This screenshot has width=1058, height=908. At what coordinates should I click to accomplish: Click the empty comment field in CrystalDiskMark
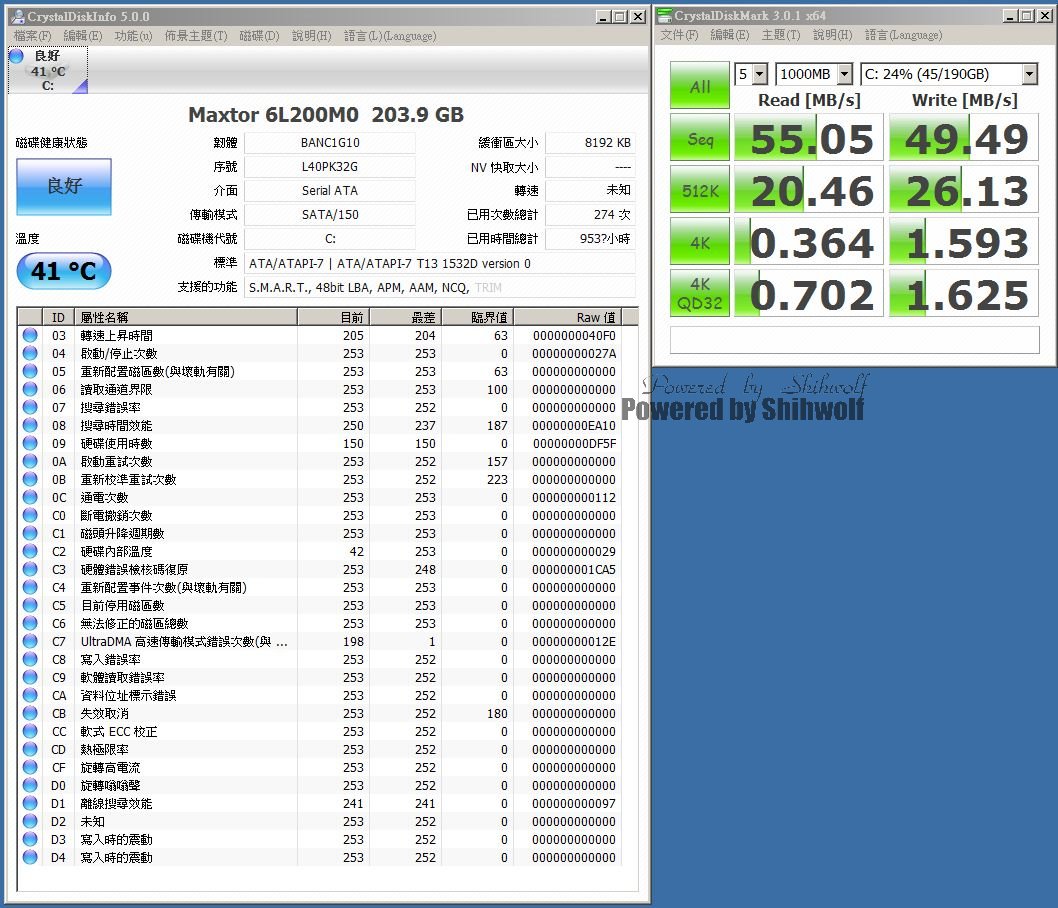point(854,340)
